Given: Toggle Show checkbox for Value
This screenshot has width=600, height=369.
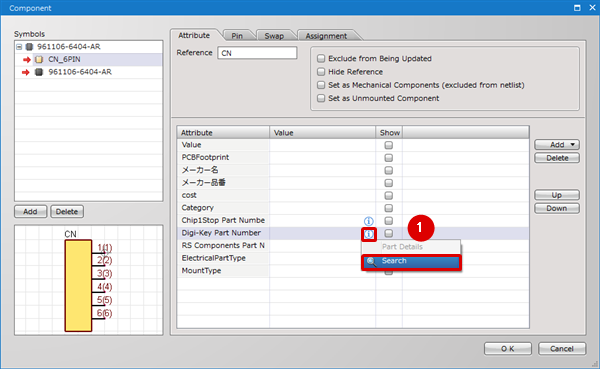Looking at the screenshot, I should coord(388,145).
